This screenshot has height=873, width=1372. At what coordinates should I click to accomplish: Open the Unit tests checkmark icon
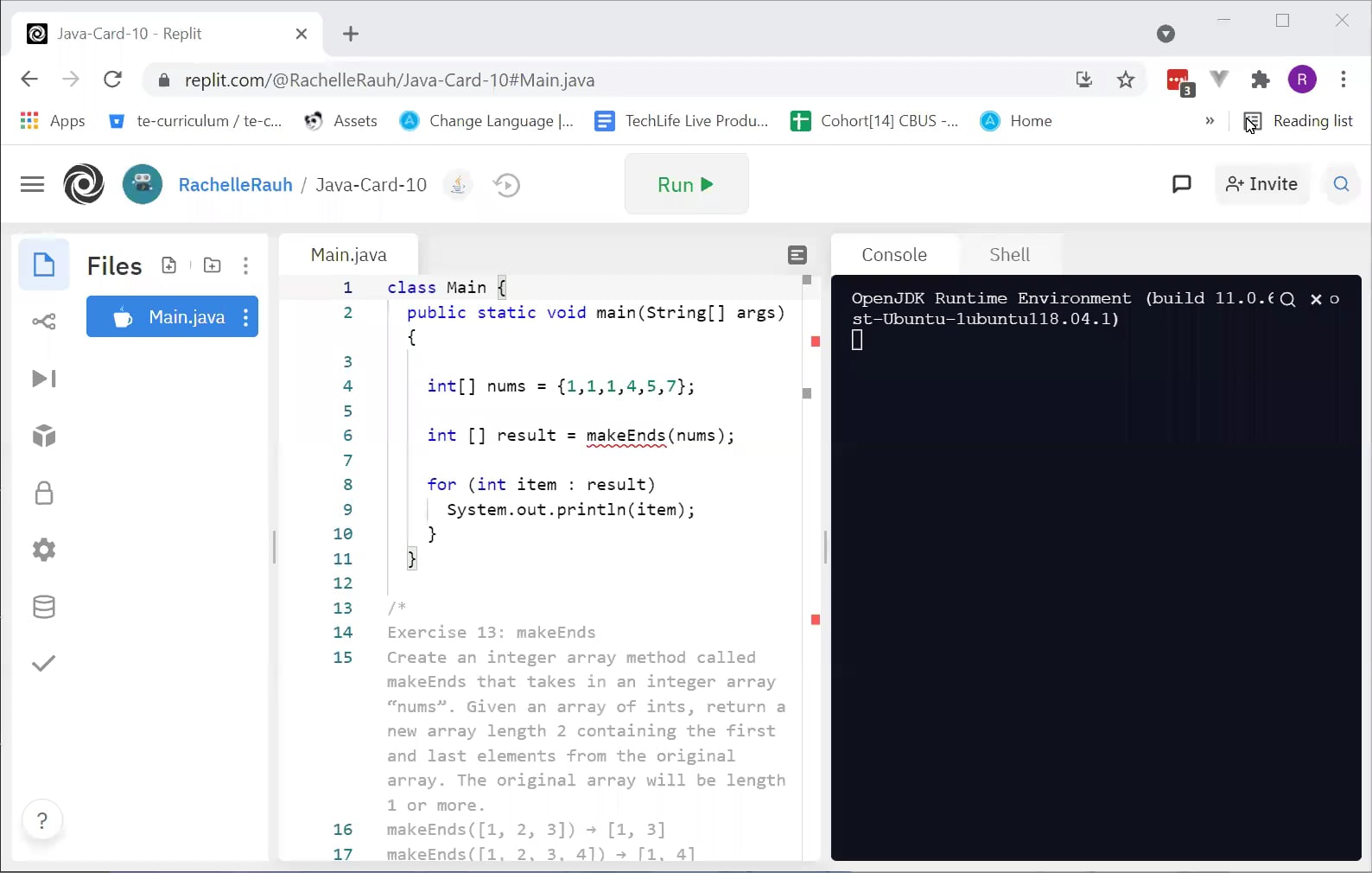click(x=44, y=663)
